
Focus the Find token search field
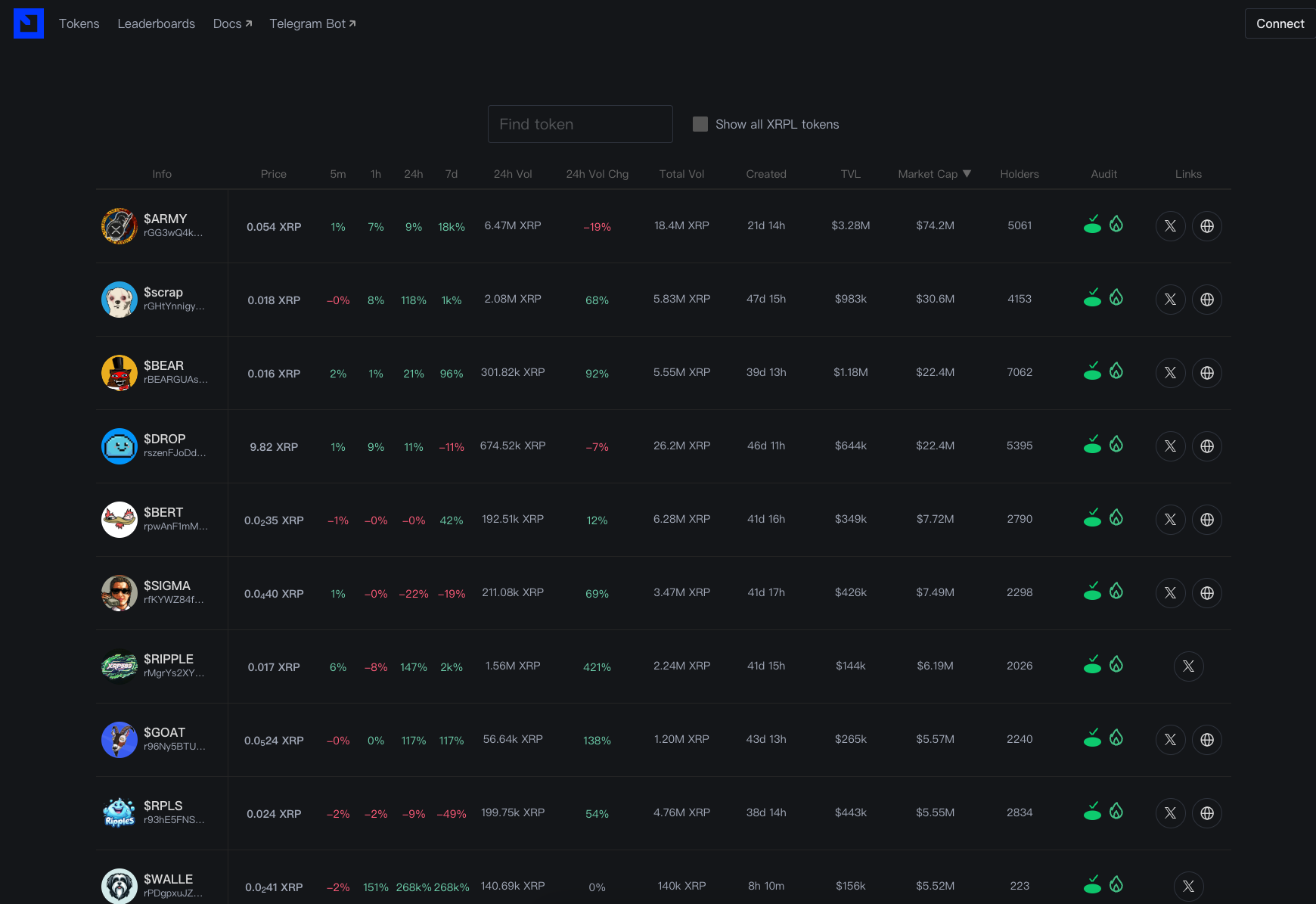point(580,124)
